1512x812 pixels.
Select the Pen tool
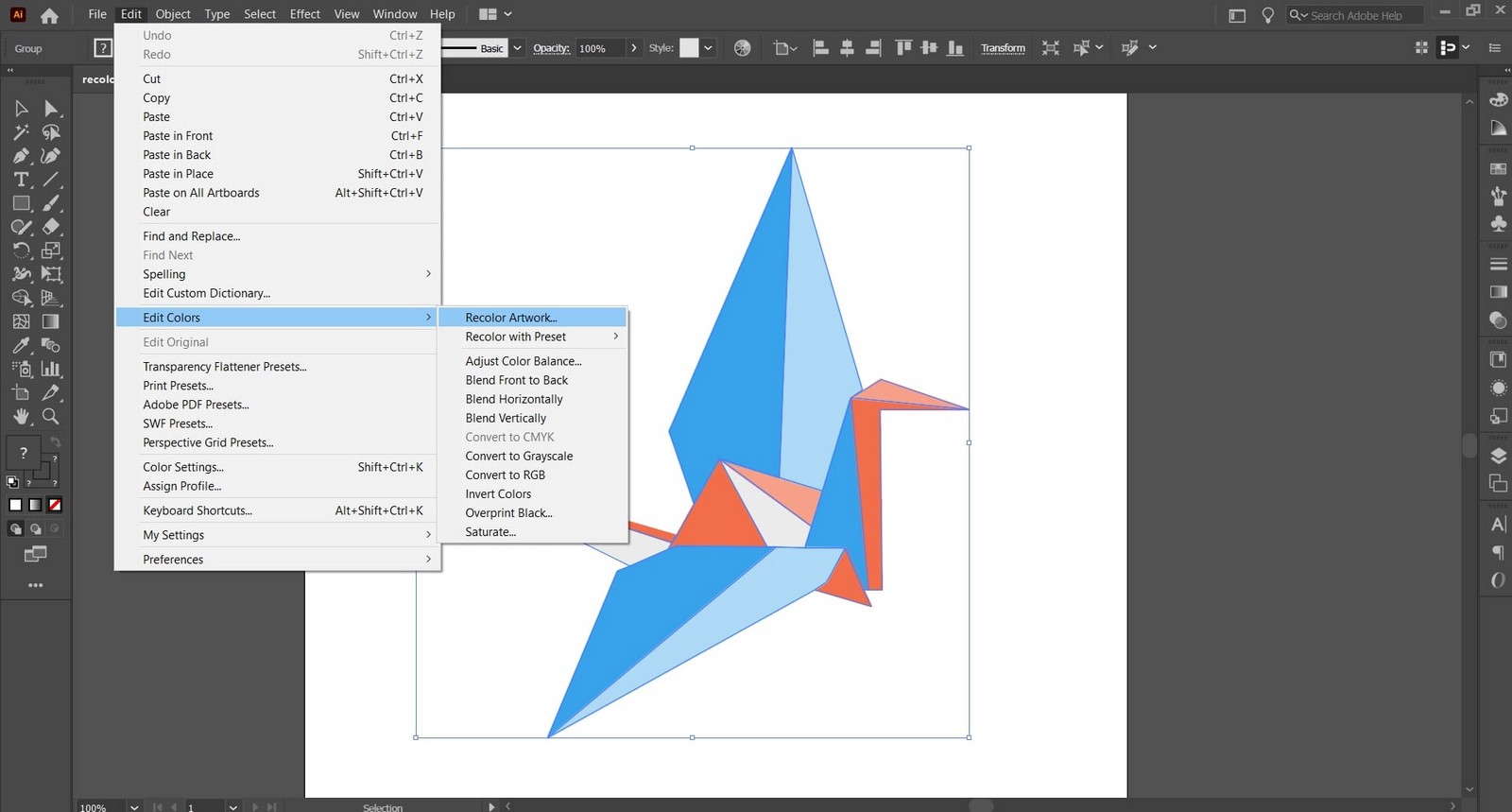[21, 156]
